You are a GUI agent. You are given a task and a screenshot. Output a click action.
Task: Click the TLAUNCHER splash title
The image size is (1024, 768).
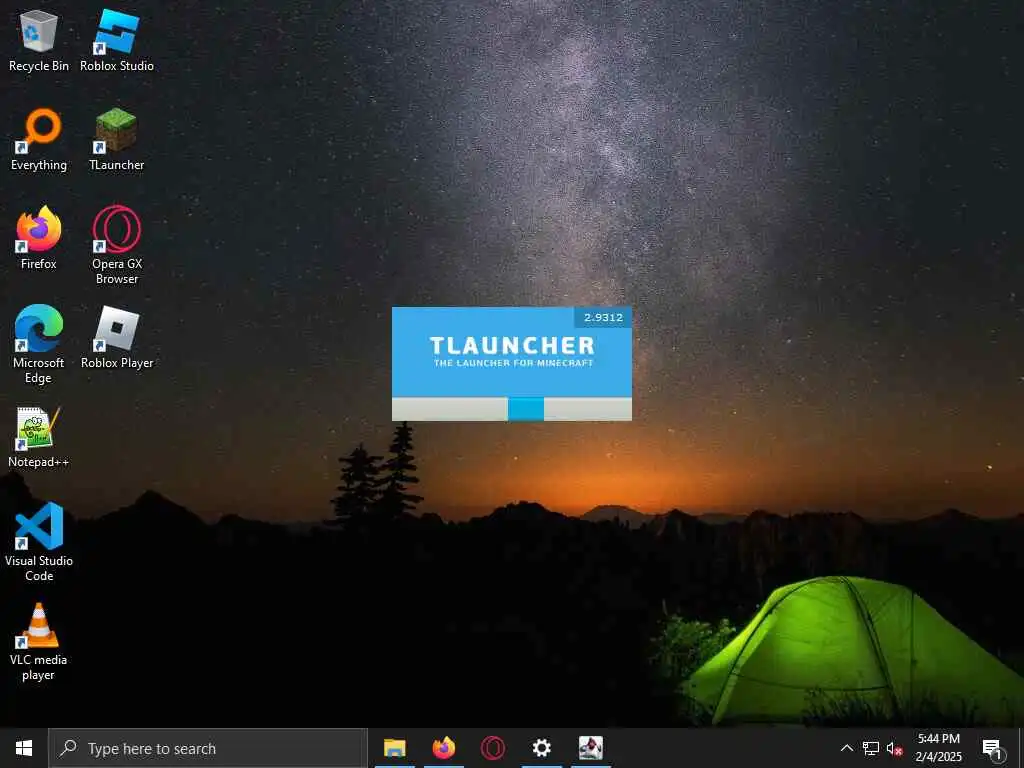pos(512,345)
